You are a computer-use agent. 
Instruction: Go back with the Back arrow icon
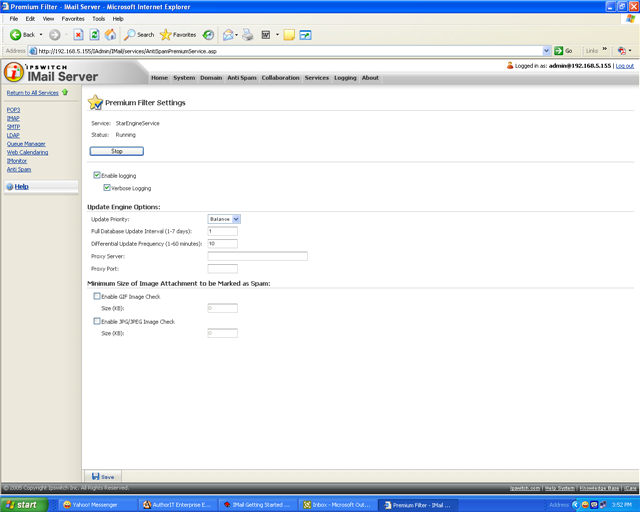[16, 35]
